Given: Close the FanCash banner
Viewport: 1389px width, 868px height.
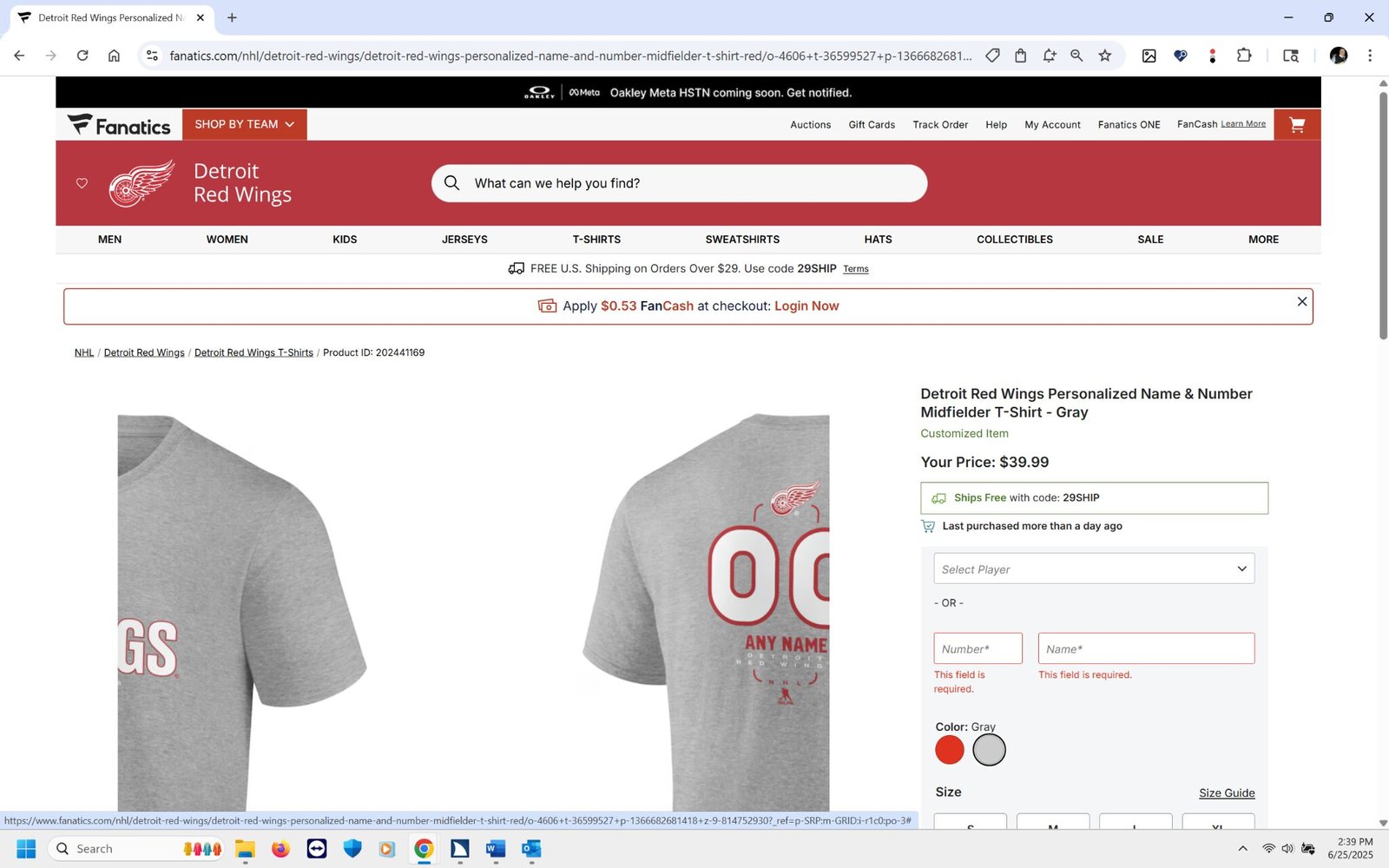Looking at the screenshot, I should point(1301,301).
